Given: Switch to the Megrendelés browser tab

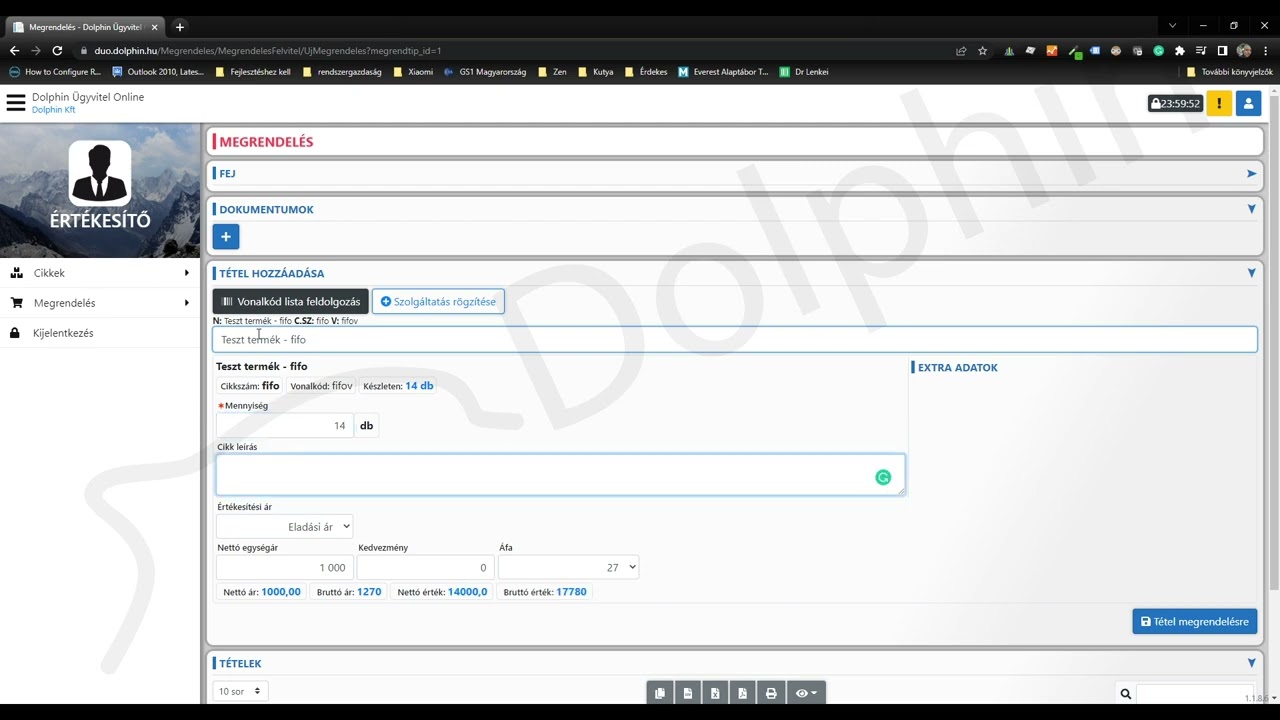Looking at the screenshot, I should pyautogui.click(x=84, y=27).
